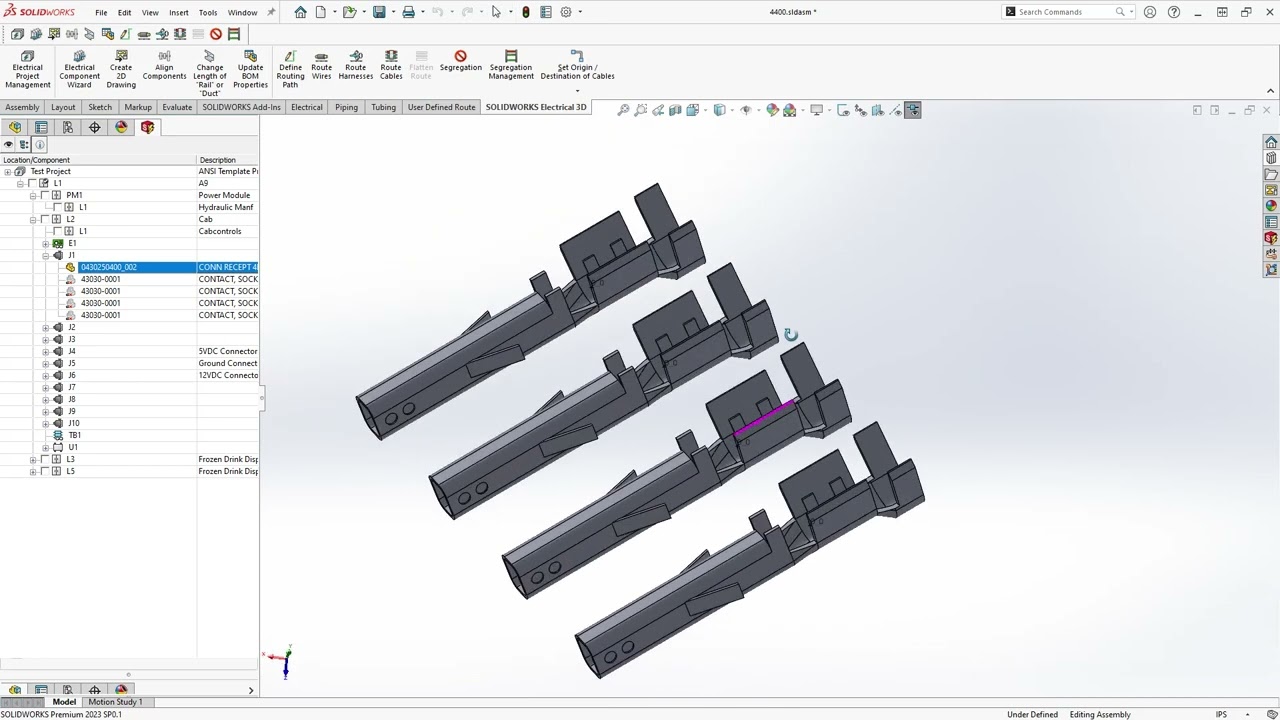Open Change Length of Rail or Duct
The width and height of the screenshot is (1280, 720).
coord(209,73)
